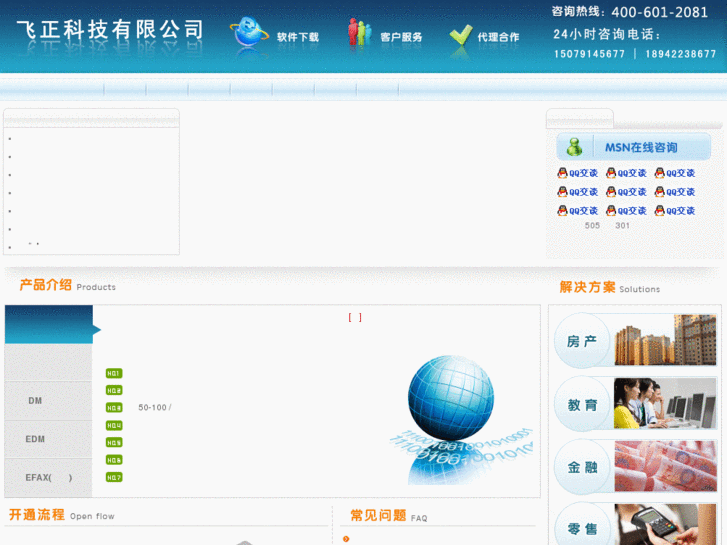Click the green NO.5 badge

pyautogui.click(x=114, y=442)
